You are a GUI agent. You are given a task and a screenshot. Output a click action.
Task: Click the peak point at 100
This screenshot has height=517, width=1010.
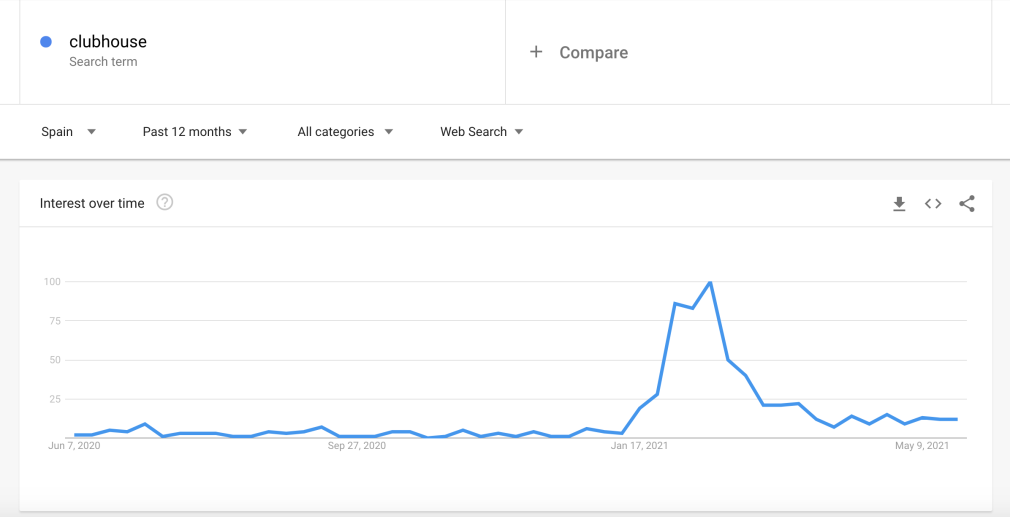(x=710, y=282)
